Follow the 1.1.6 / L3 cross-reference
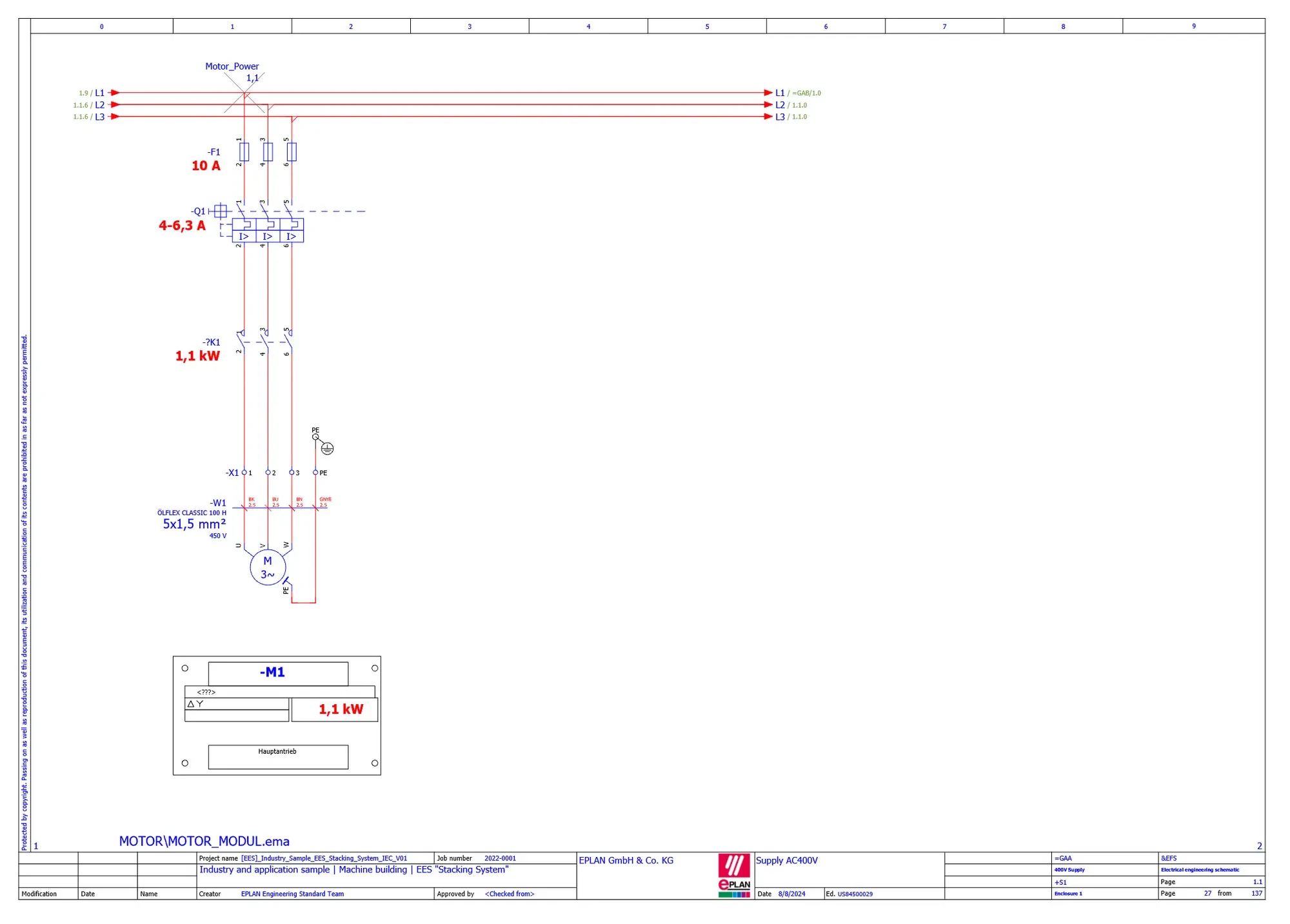Screen dimensions: 1290x924 [89, 117]
